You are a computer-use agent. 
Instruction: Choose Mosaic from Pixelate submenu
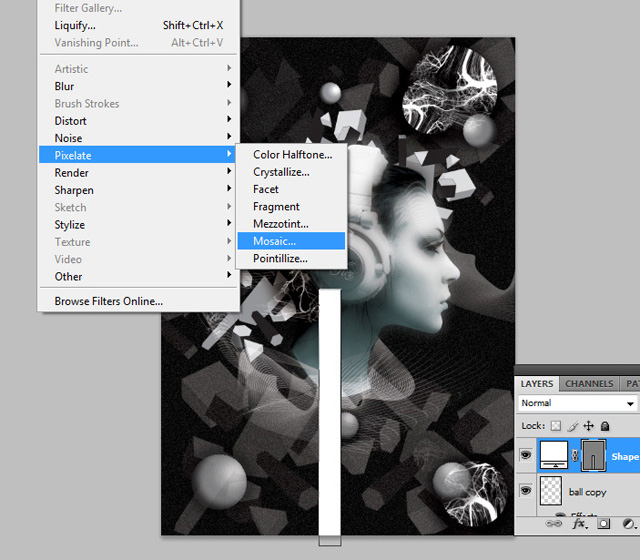[275, 241]
